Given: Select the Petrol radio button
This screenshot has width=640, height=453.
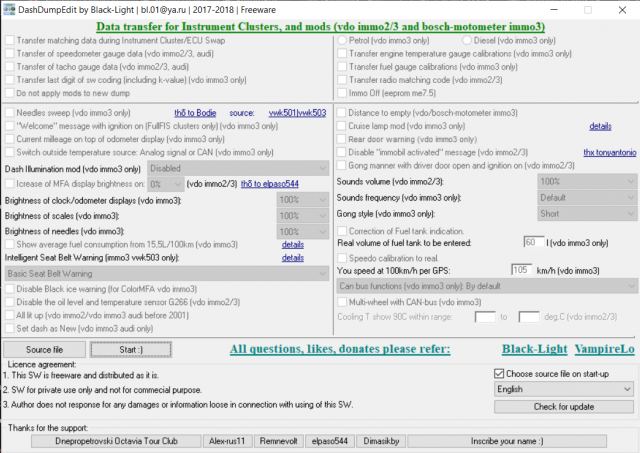Looking at the screenshot, I should pos(341,41).
